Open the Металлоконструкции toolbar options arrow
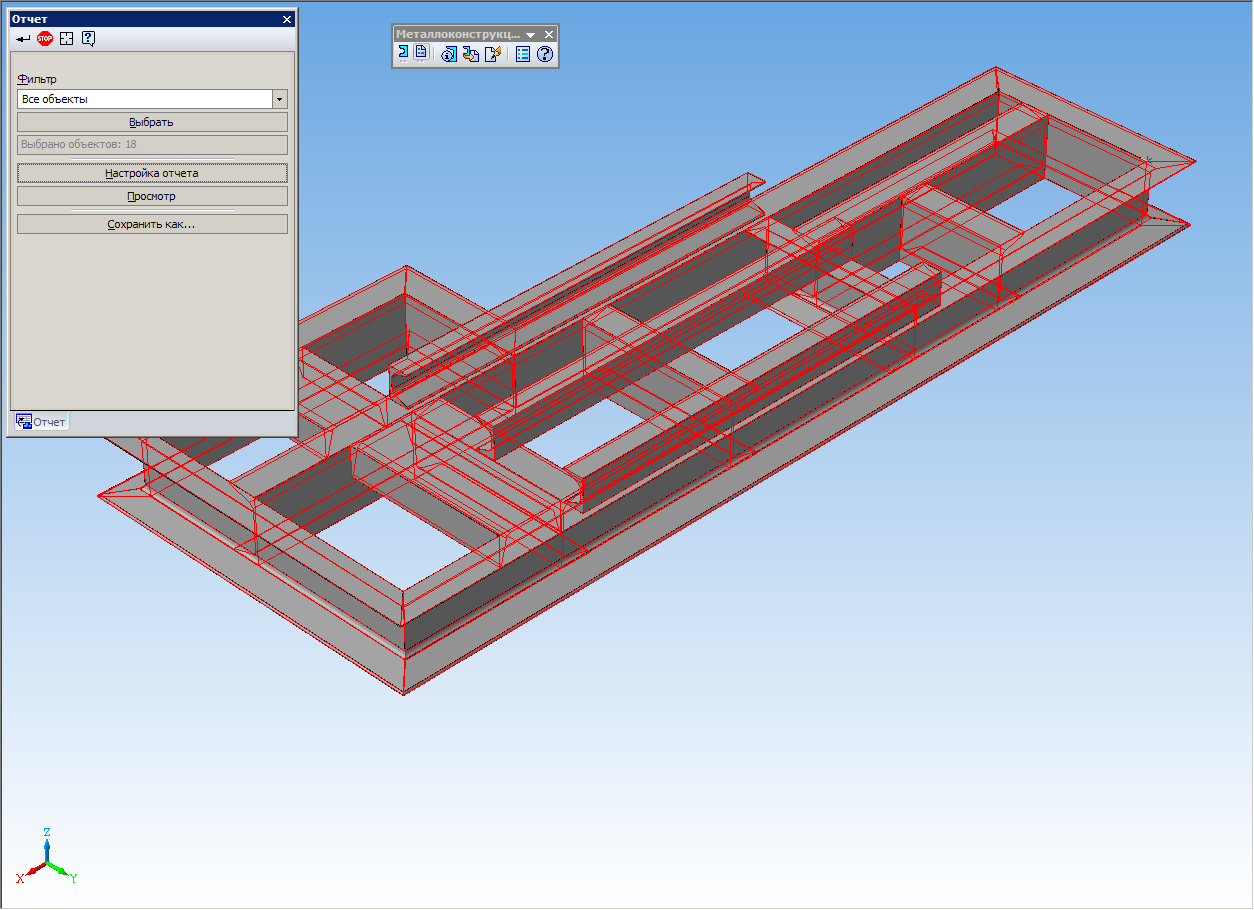 (x=531, y=34)
